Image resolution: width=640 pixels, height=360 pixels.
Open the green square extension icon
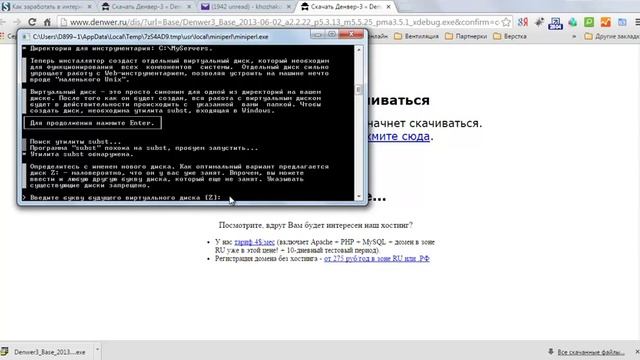(589, 22)
